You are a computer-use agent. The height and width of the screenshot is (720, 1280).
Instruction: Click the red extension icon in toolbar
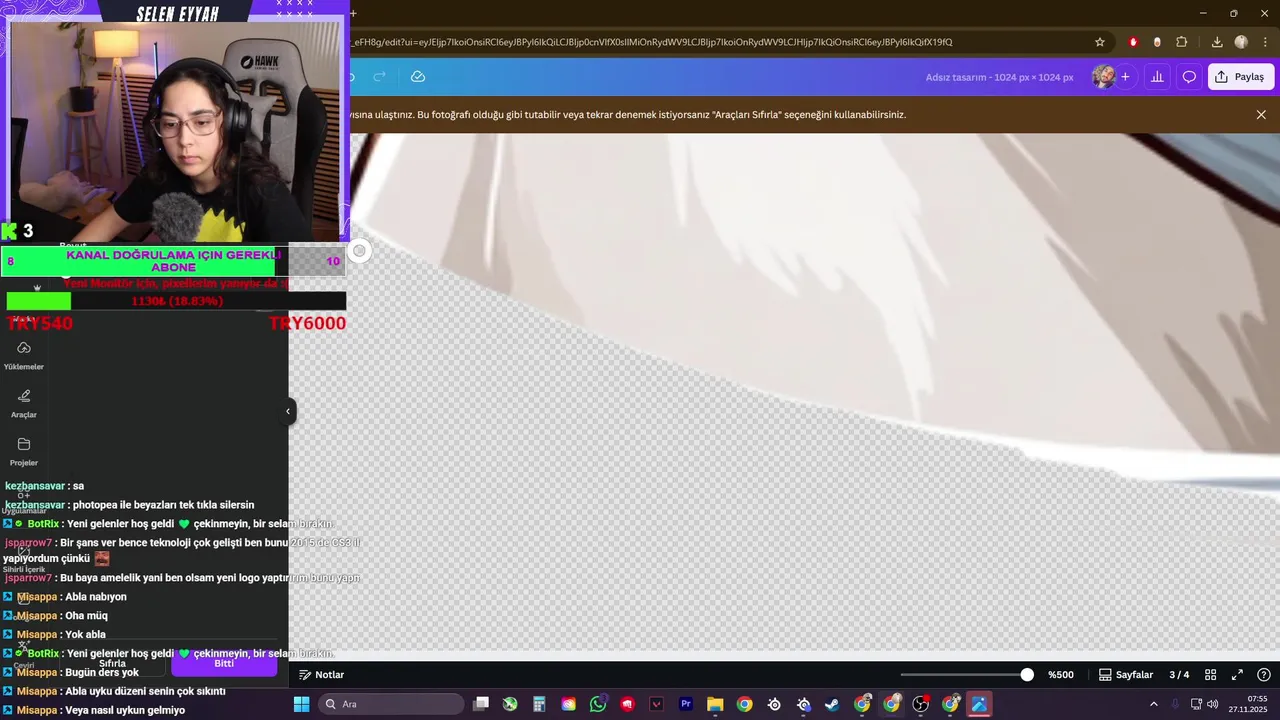click(1133, 42)
